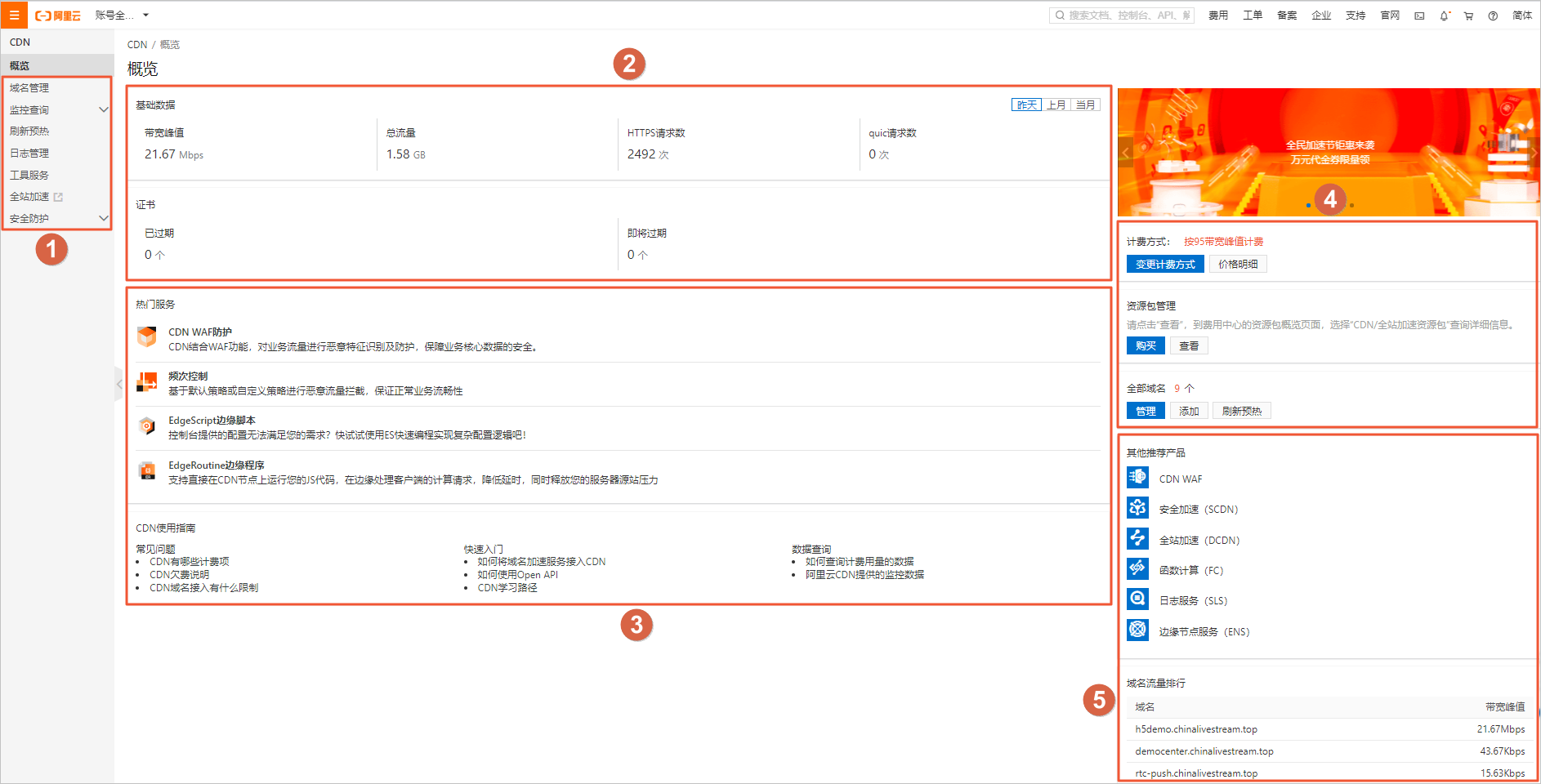Open the 企业 top menu
Screen dimensions: 1541x784
click(x=1321, y=16)
